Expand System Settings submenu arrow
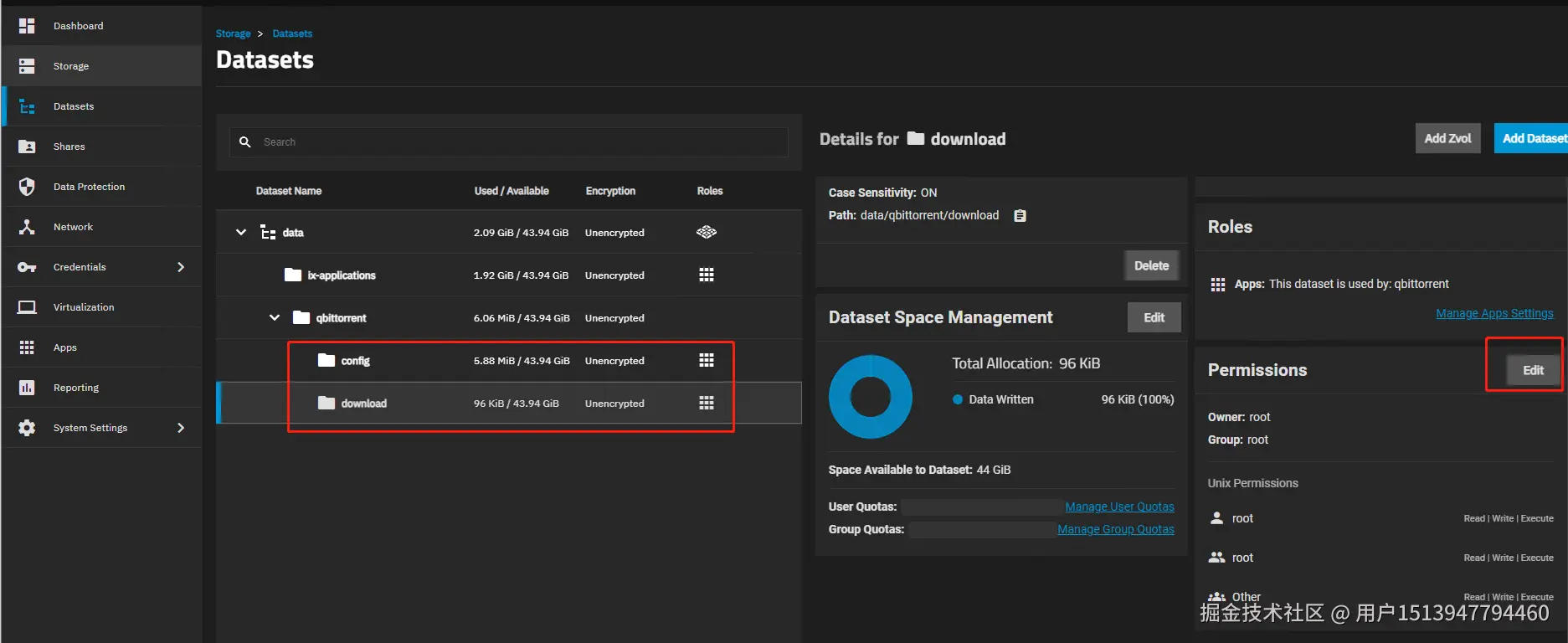 pyautogui.click(x=181, y=428)
